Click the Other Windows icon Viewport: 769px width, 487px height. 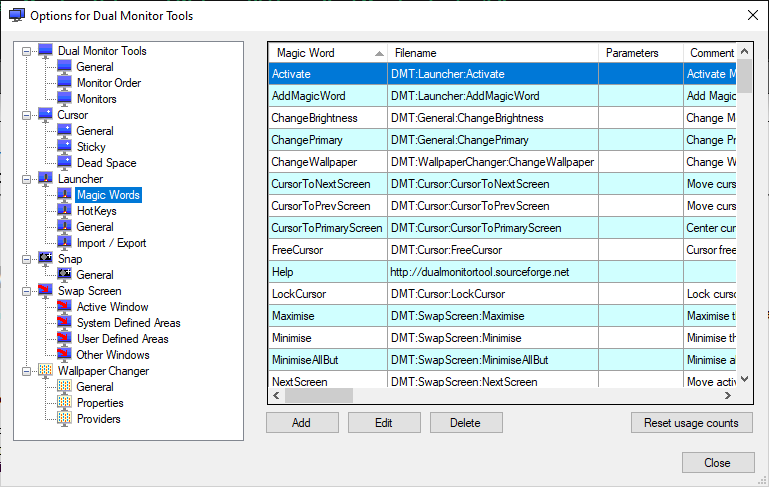pos(64,355)
